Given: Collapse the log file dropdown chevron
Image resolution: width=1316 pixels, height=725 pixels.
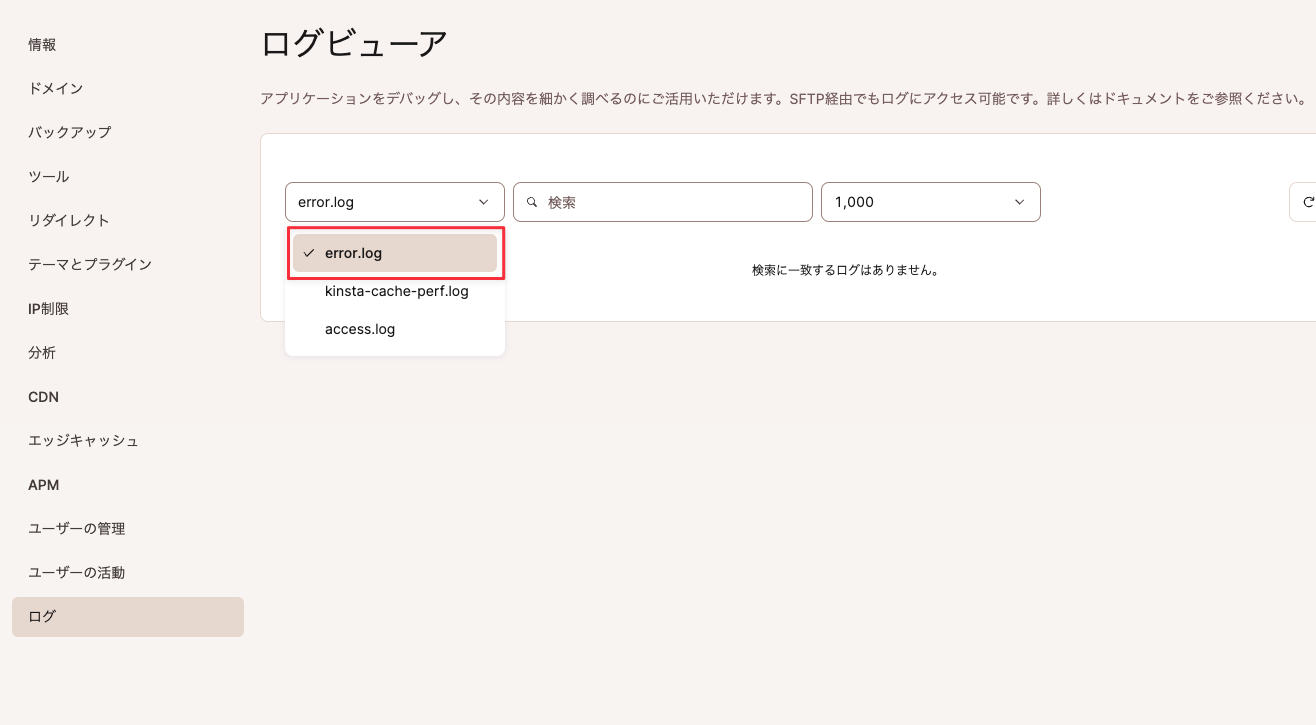Looking at the screenshot, I should click(x=484, y=202).
